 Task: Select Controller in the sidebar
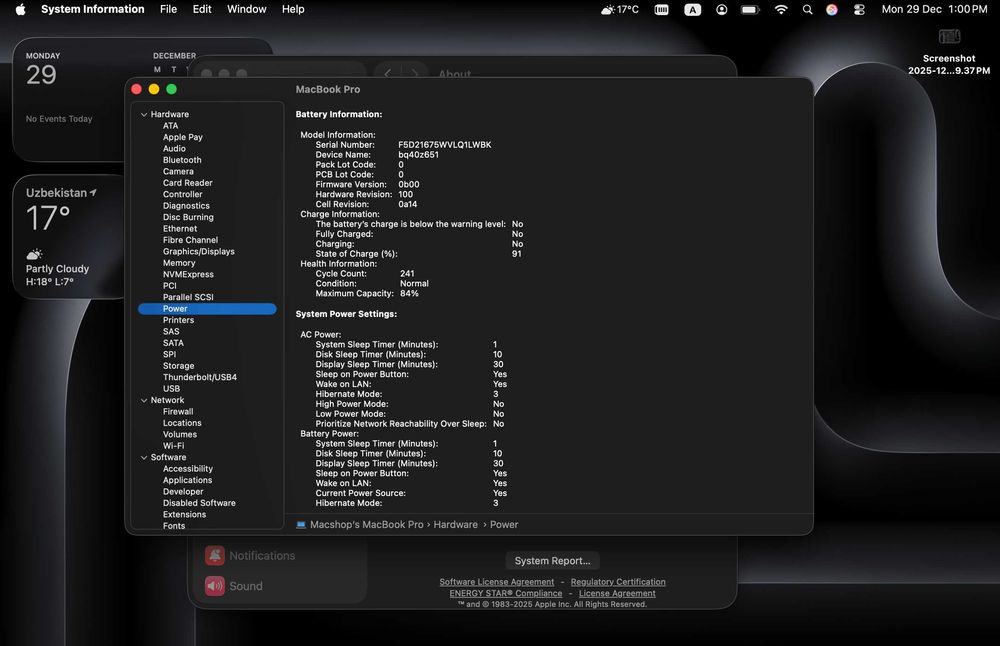point(182,195)
